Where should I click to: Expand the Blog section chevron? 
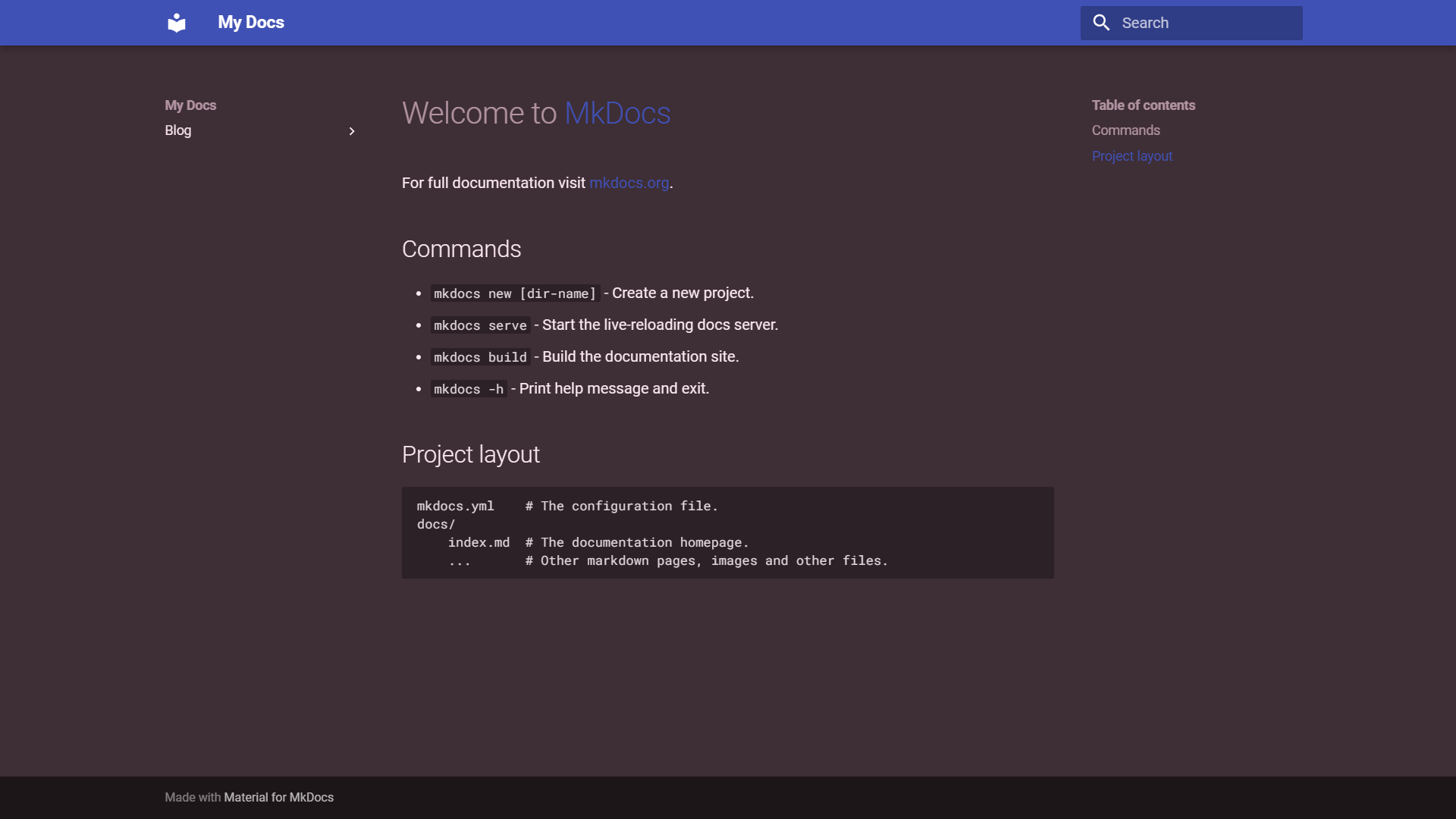pyautogui.click(x=352, y=131)
